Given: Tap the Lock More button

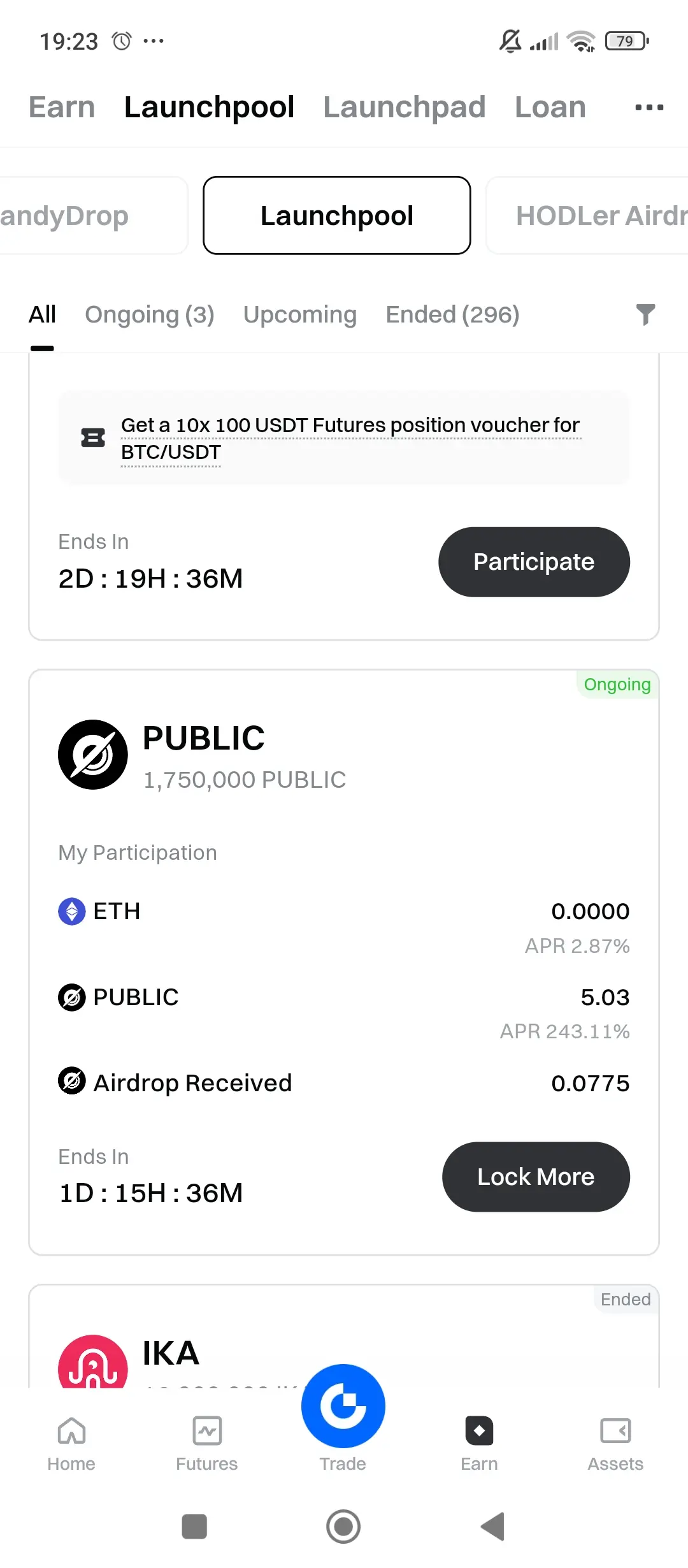Looking at the screenshot, I should pyautogui.click(x=536, y=1177).
